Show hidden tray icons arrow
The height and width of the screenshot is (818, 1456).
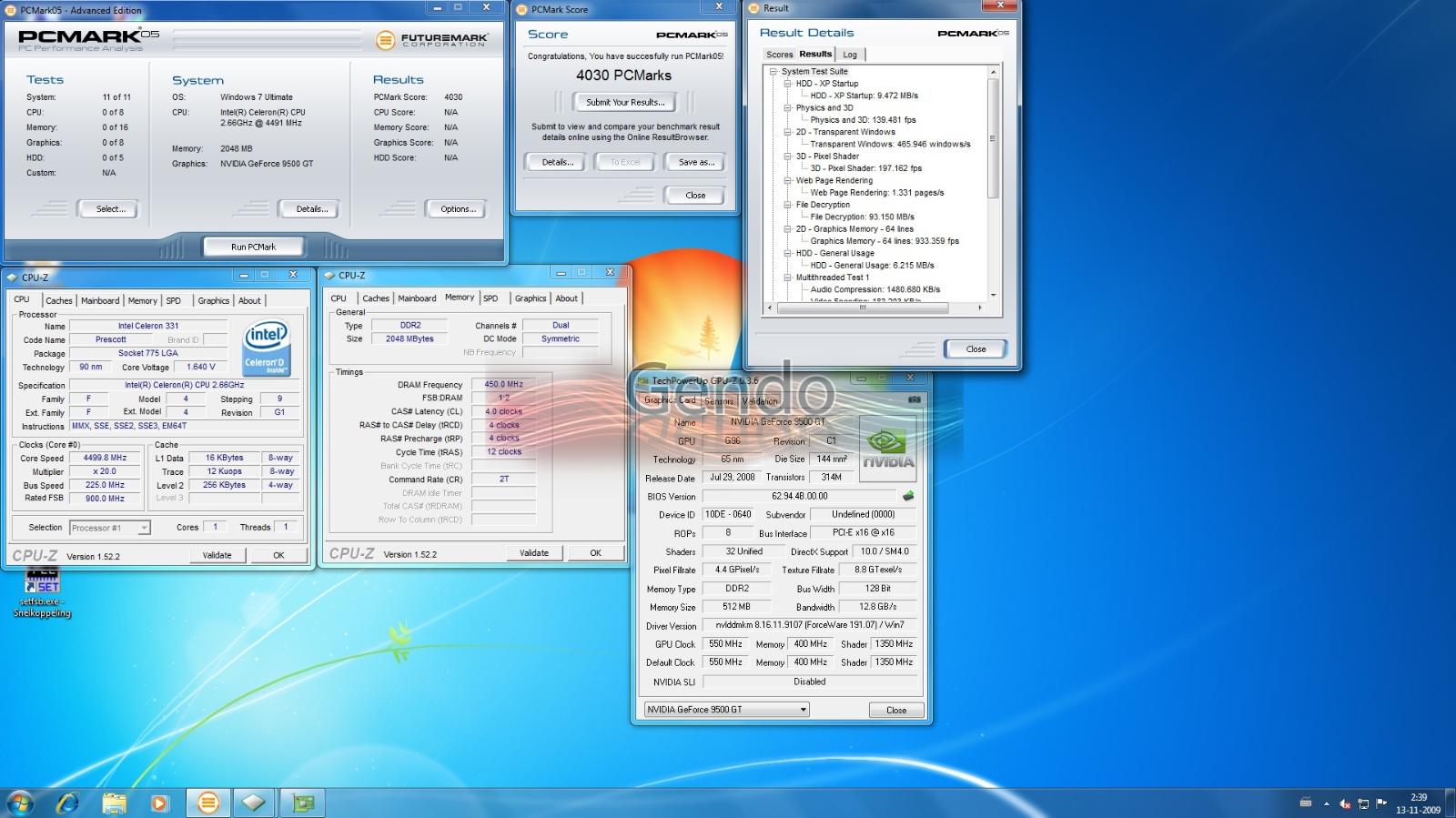(1326, 803)
